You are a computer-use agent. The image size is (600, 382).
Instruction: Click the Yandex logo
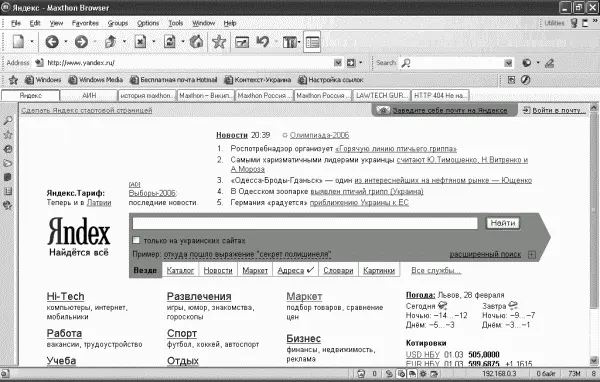pyautogui.click(x=79, y=231)
